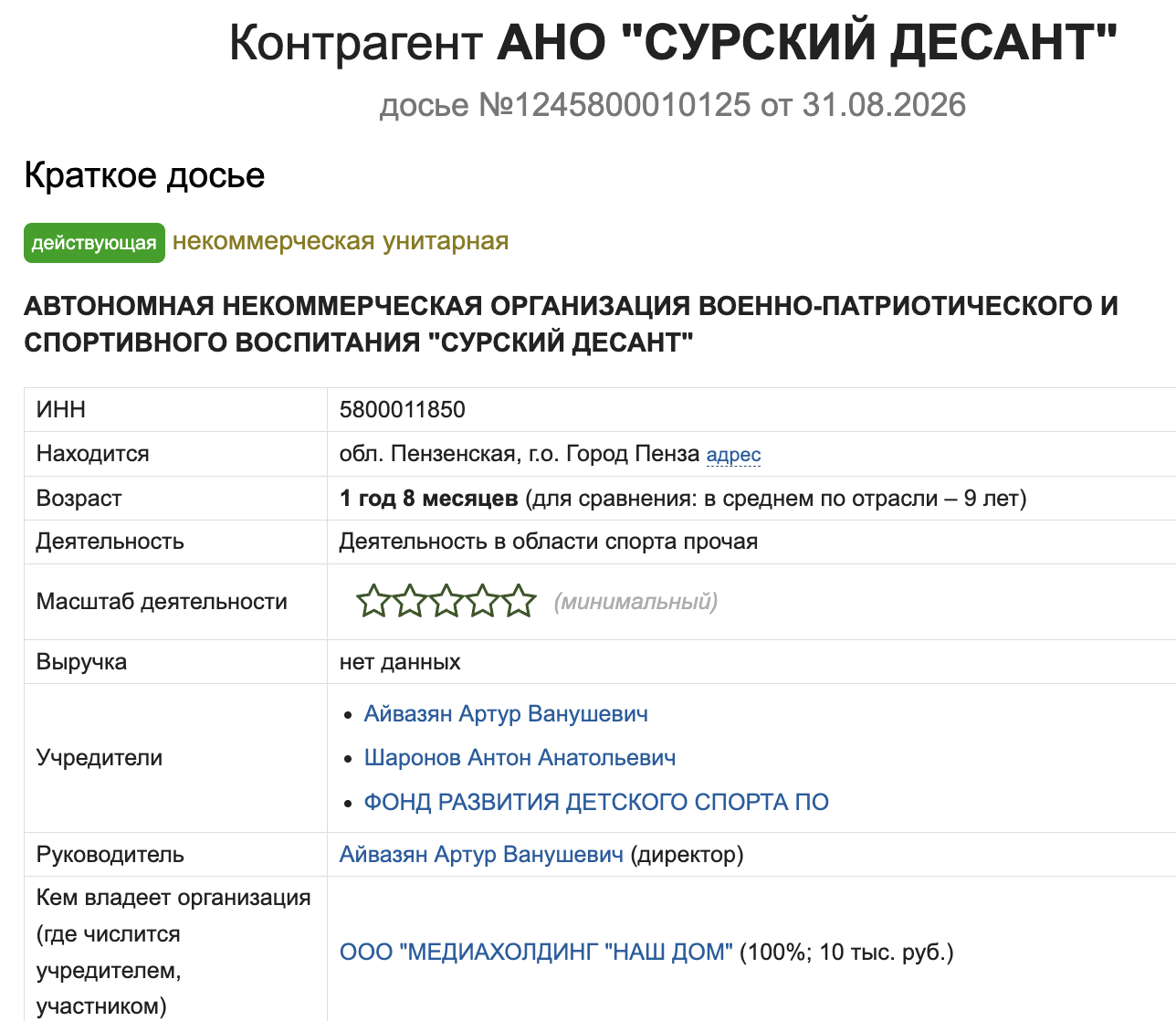Open ООО "МЕДИАХОЛДИНГ "НАШ ДОМ" link
Image resolution: width=1176 pixels, height=1021 pixels.
pos(536,953)
